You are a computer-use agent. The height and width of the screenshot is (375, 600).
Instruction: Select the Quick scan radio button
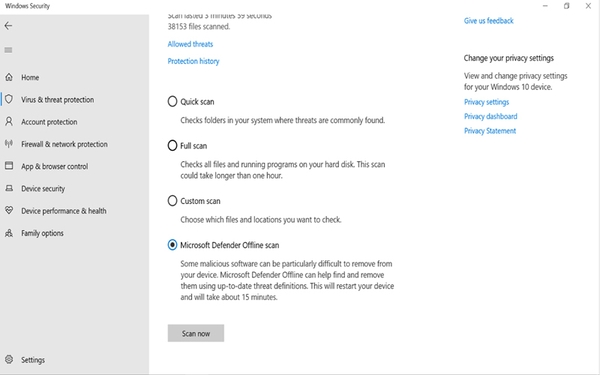[x=172, y=101]
